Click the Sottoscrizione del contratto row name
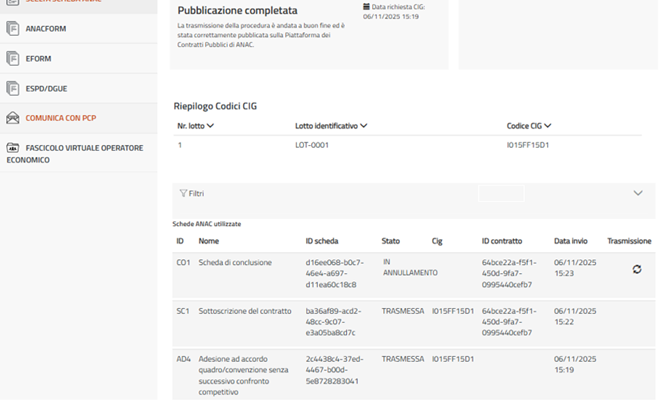The width and height of the screenshot is (668, 403). (244, 312)
